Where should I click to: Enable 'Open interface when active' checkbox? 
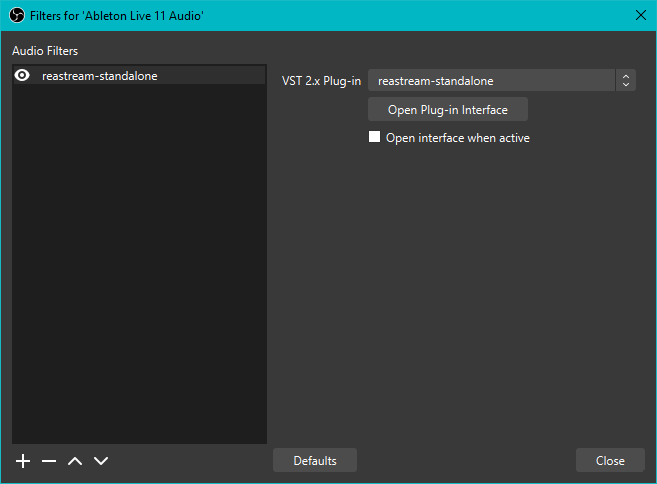pyautogui.click(x=375, y=138)
